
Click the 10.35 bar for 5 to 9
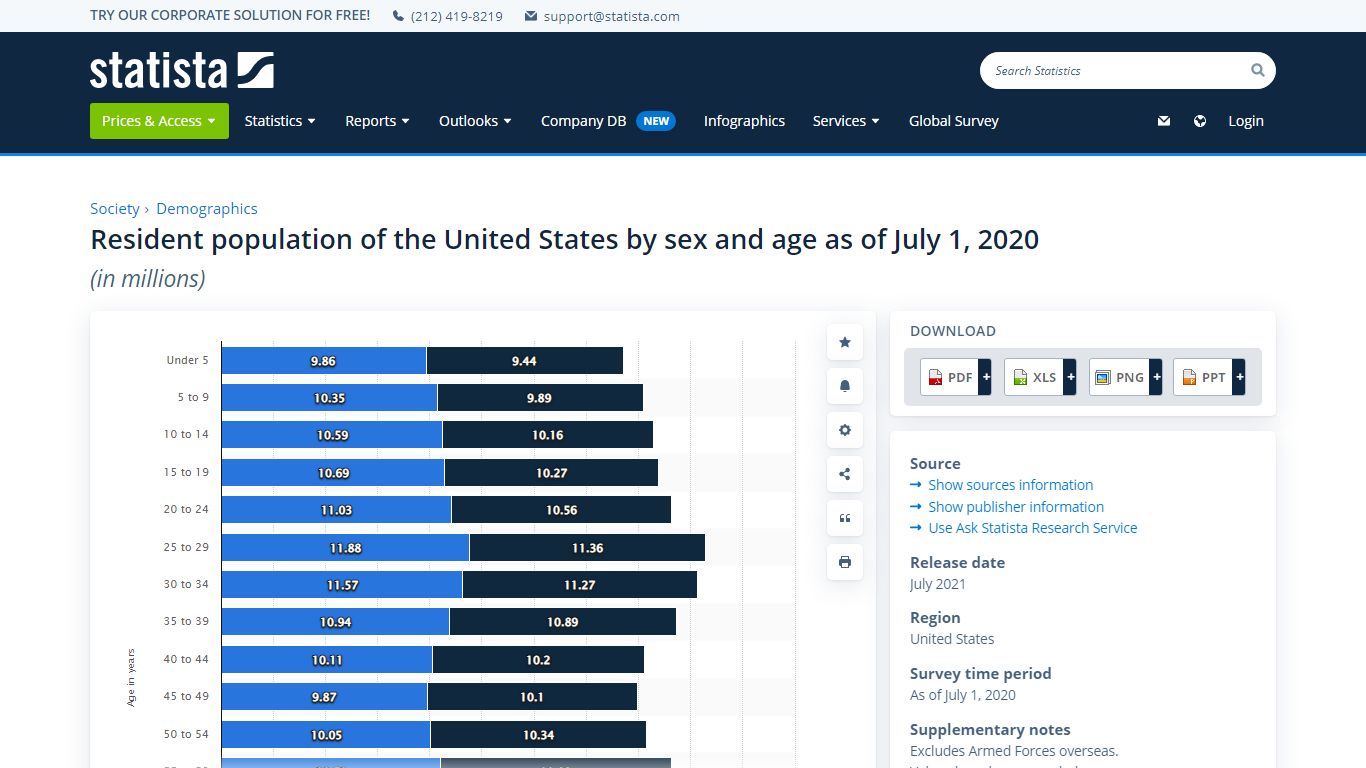(x=329, y=398)
